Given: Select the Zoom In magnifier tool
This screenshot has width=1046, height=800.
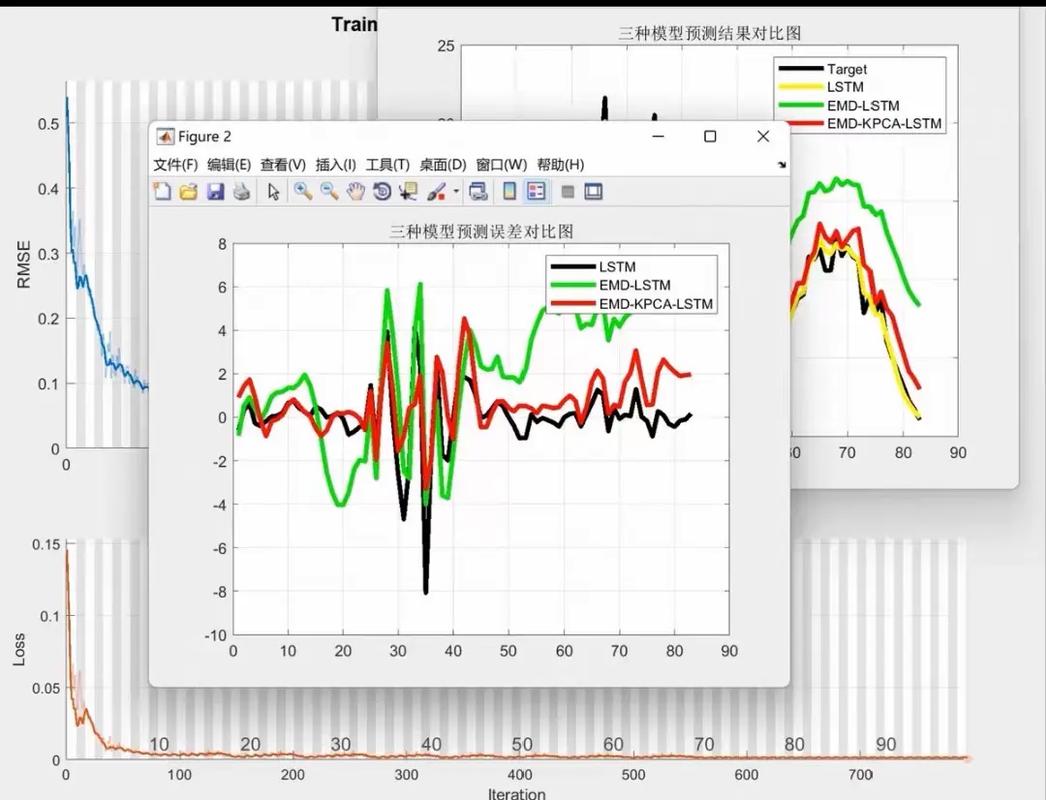Looking at the screenshot, I should coord(302,191).
